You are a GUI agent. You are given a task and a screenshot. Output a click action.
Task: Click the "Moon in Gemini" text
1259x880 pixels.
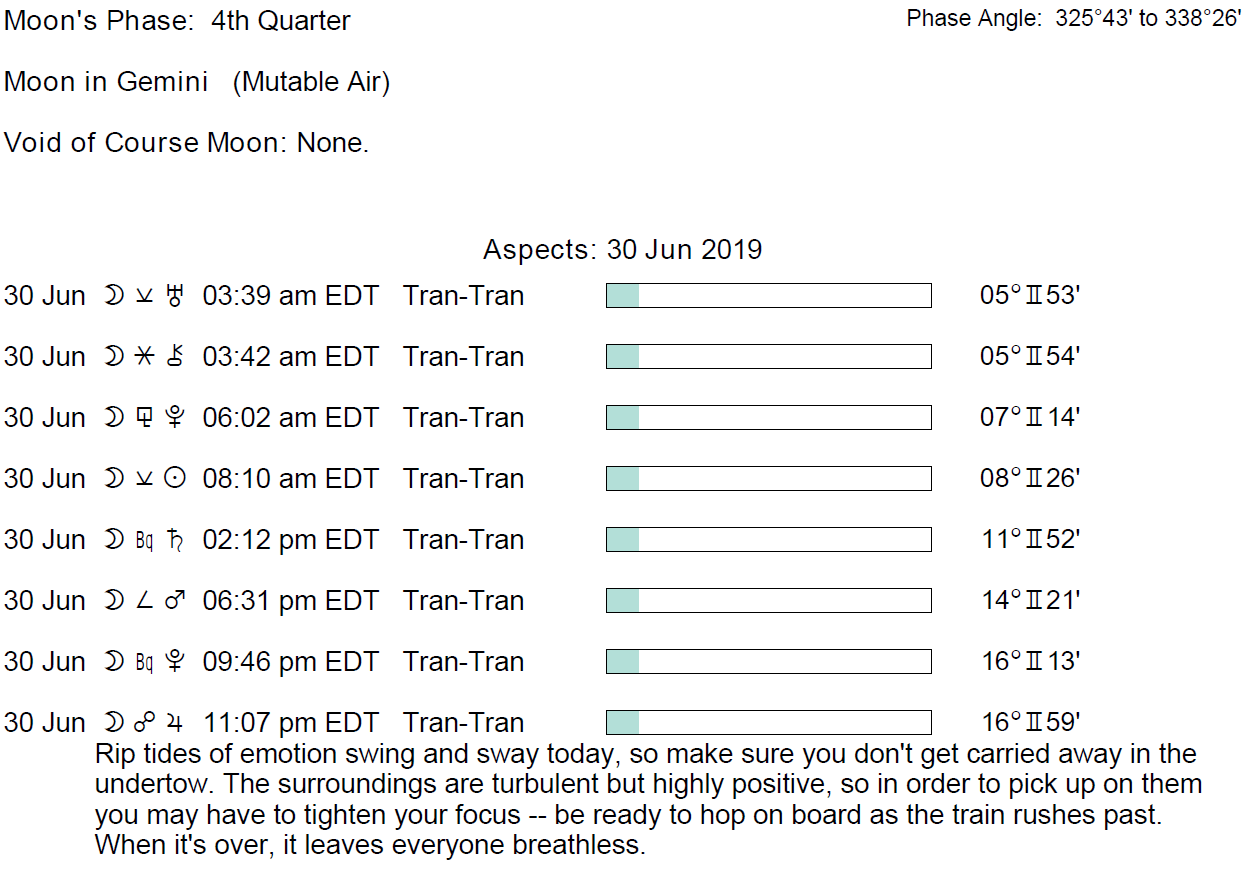(x=106, y=82)
